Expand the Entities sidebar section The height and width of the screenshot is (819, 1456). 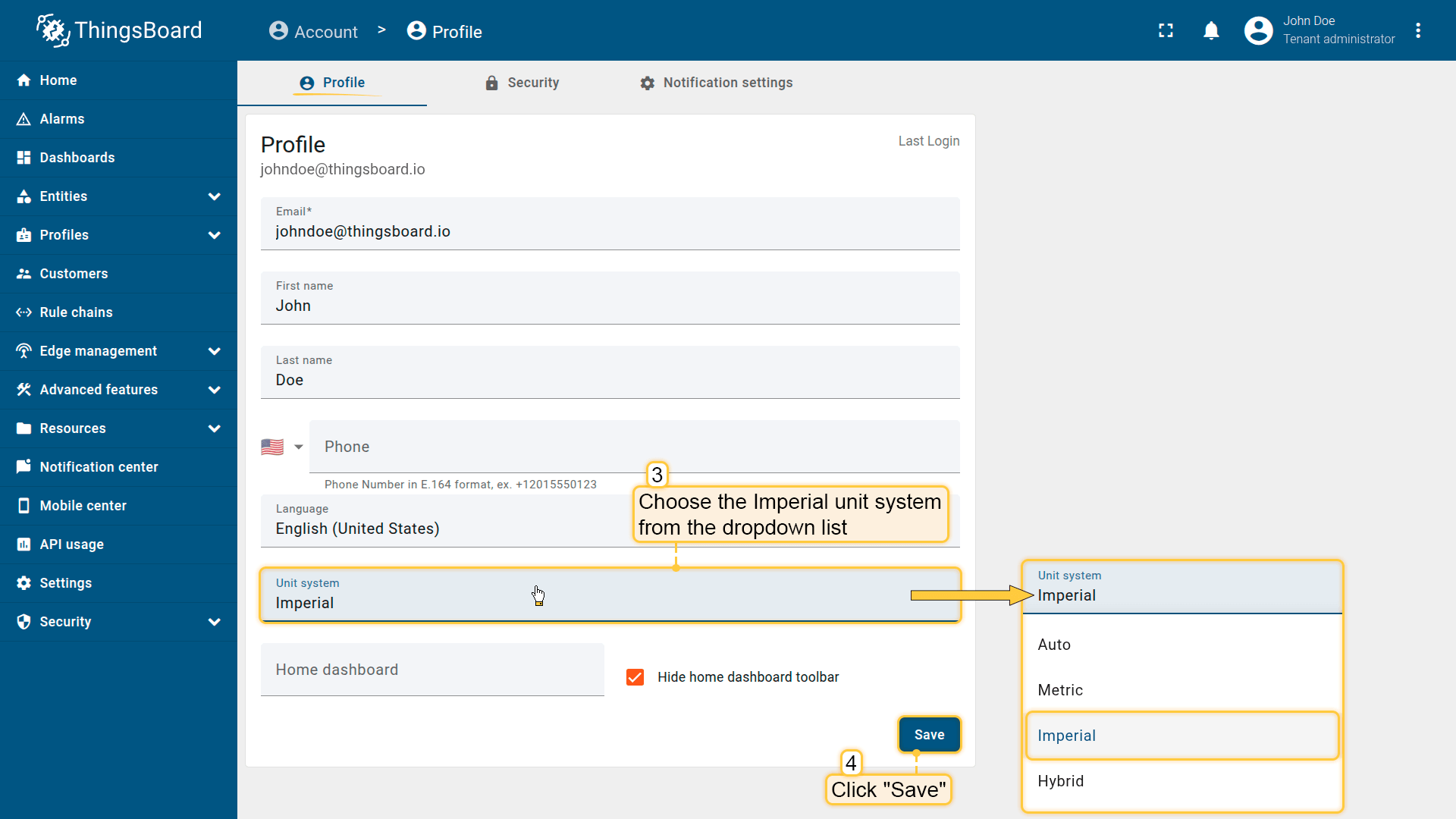214,196
